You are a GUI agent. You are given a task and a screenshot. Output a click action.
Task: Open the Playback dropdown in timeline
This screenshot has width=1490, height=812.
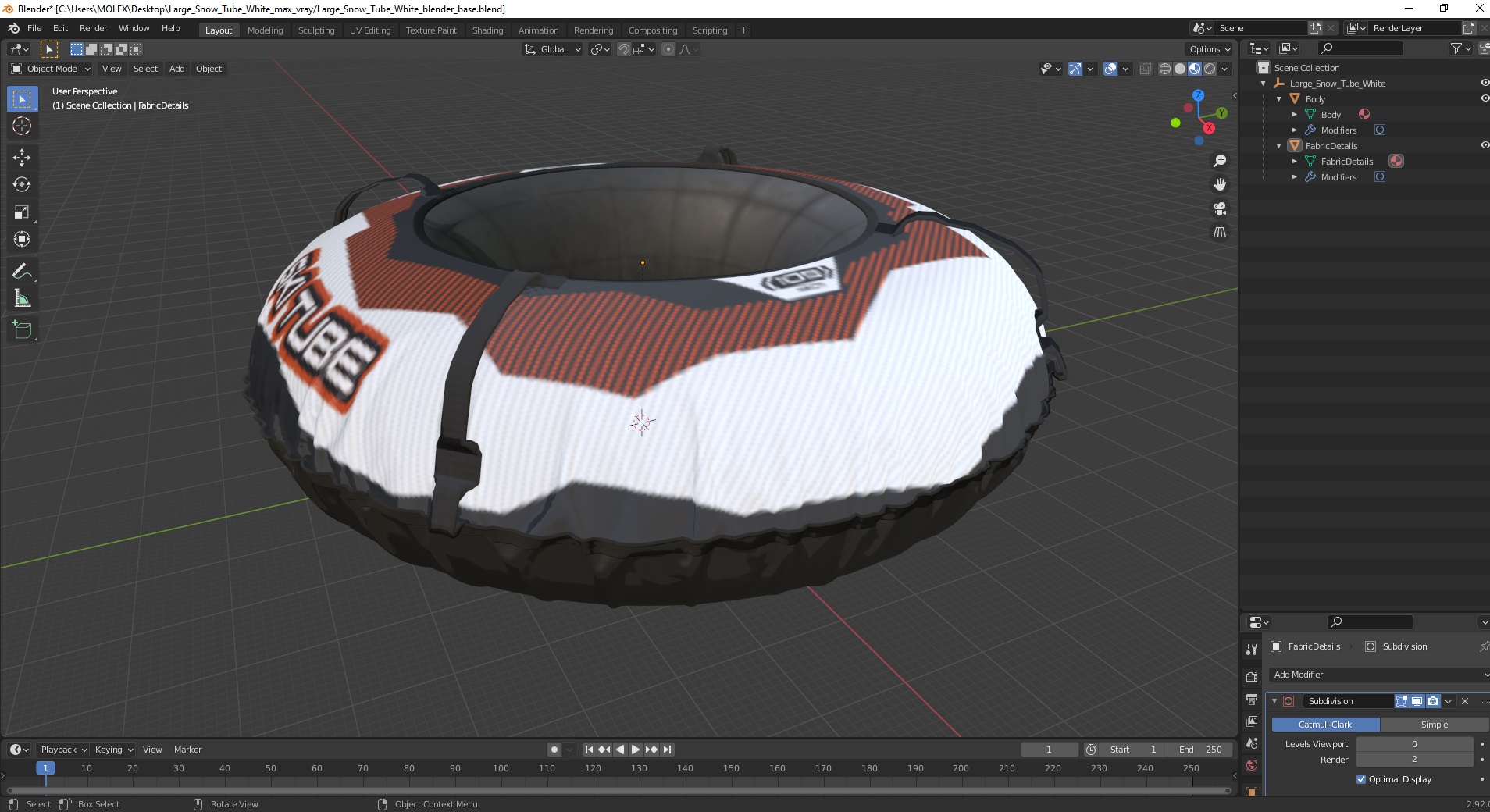point(64,750)
